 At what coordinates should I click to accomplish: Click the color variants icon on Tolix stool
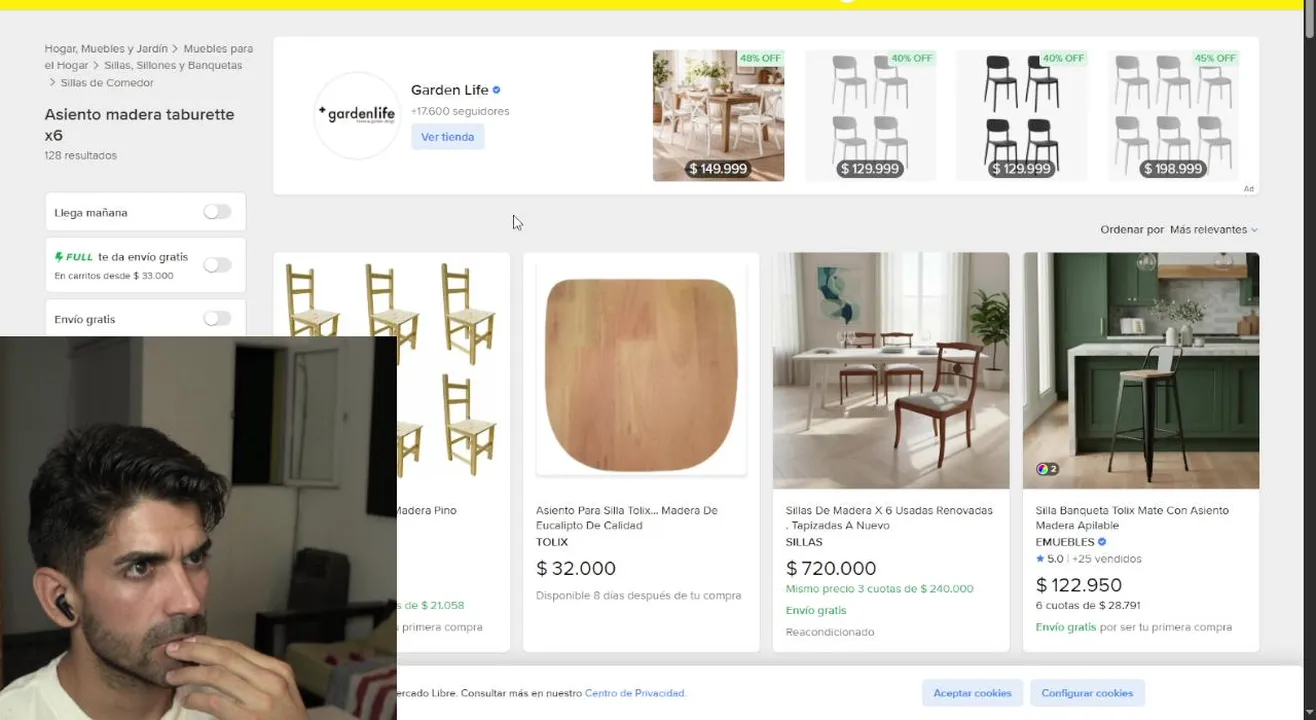click(1047, 469)
